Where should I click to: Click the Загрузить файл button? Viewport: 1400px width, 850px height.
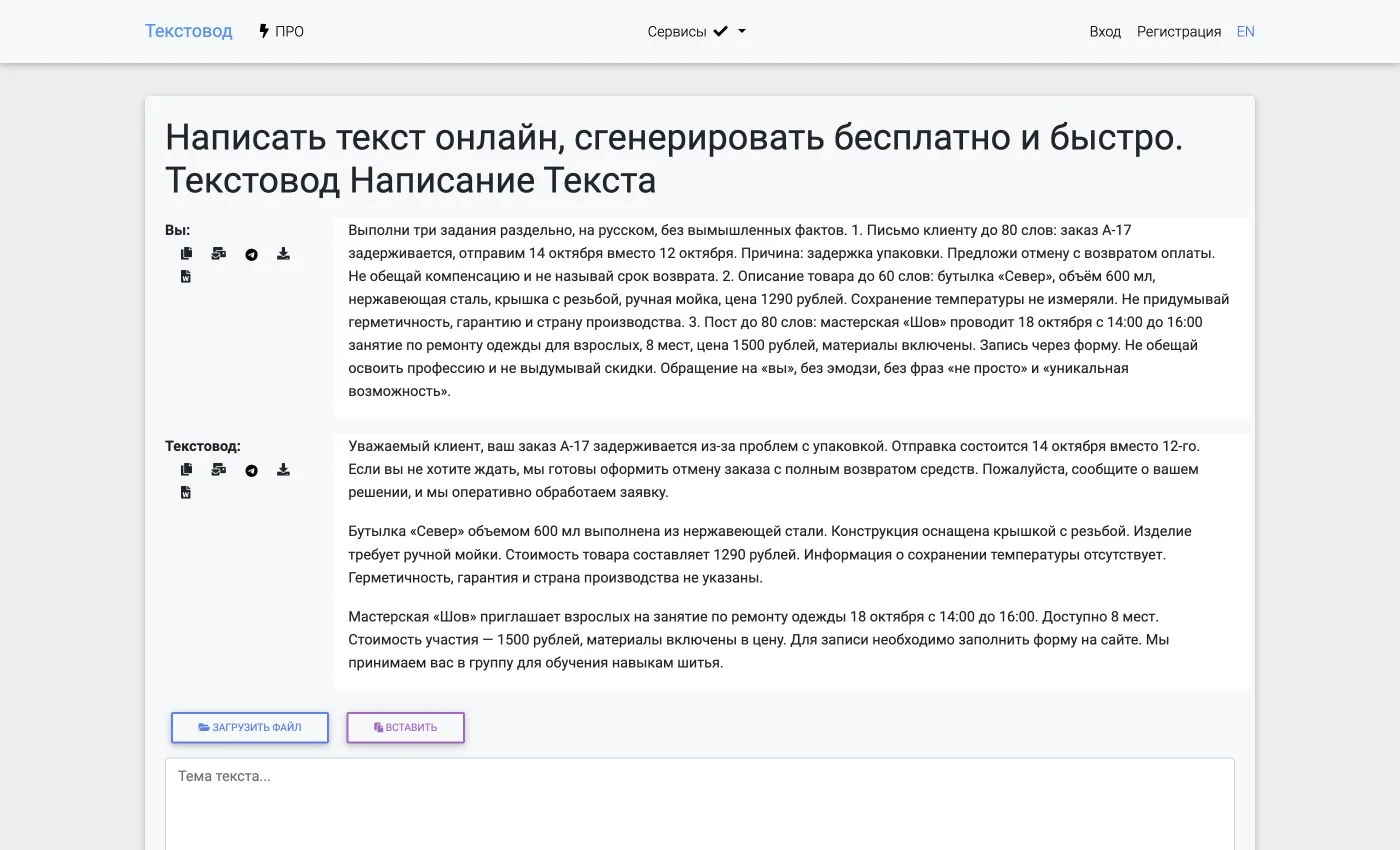click(250, 728)
